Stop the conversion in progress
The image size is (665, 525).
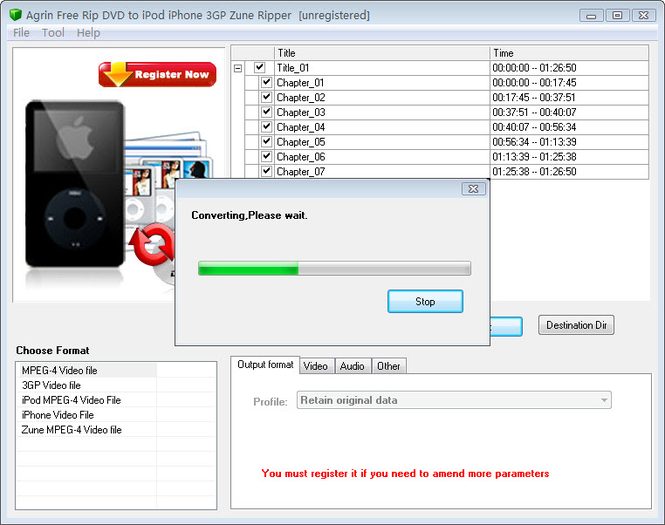coord(425,302)
